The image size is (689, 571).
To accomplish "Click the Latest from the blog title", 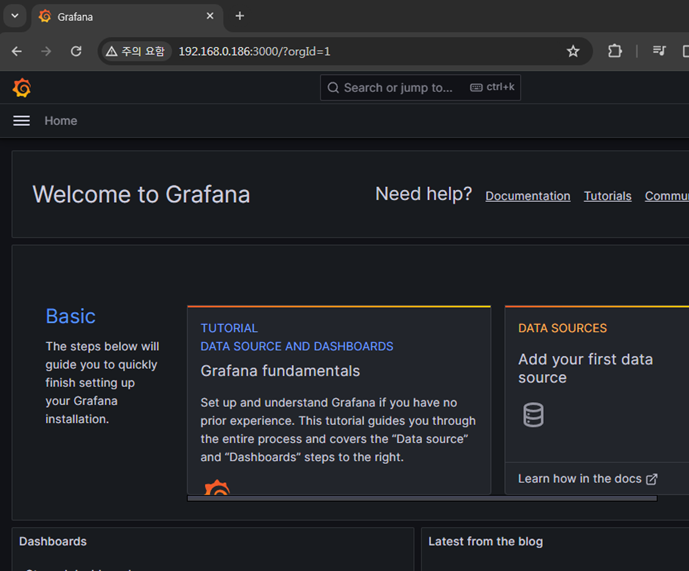I will [486, 542].
